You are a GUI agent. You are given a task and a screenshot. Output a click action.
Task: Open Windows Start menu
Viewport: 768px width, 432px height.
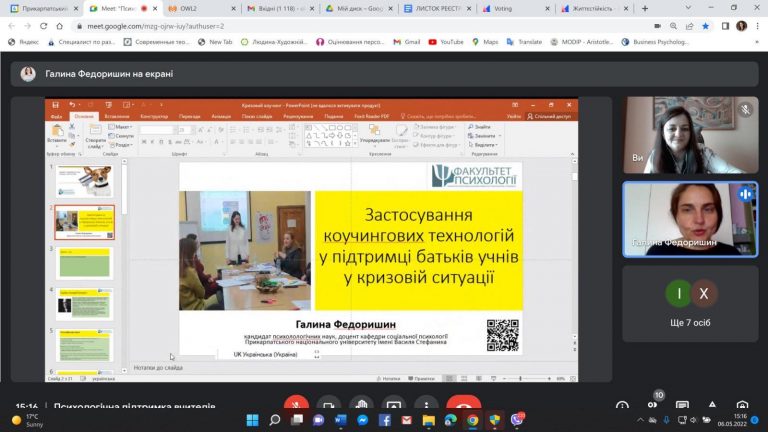[x=252, y=421]
